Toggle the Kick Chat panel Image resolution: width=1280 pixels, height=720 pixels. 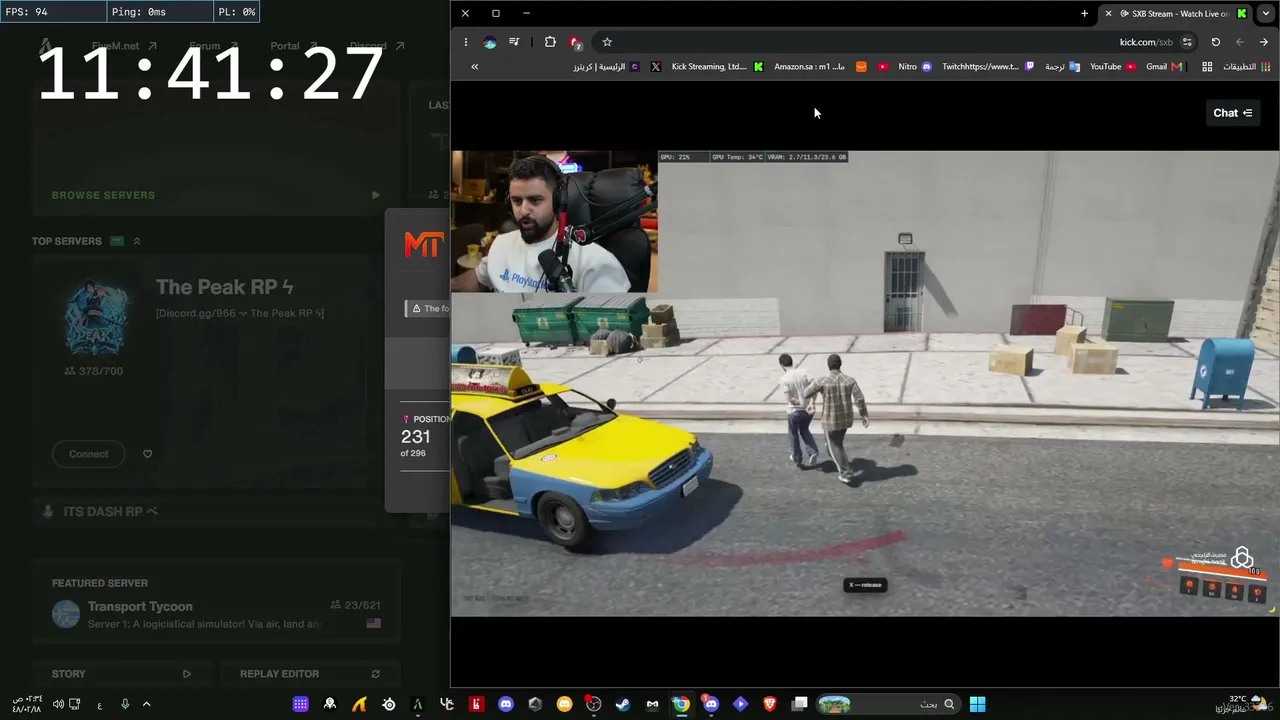1232,113
